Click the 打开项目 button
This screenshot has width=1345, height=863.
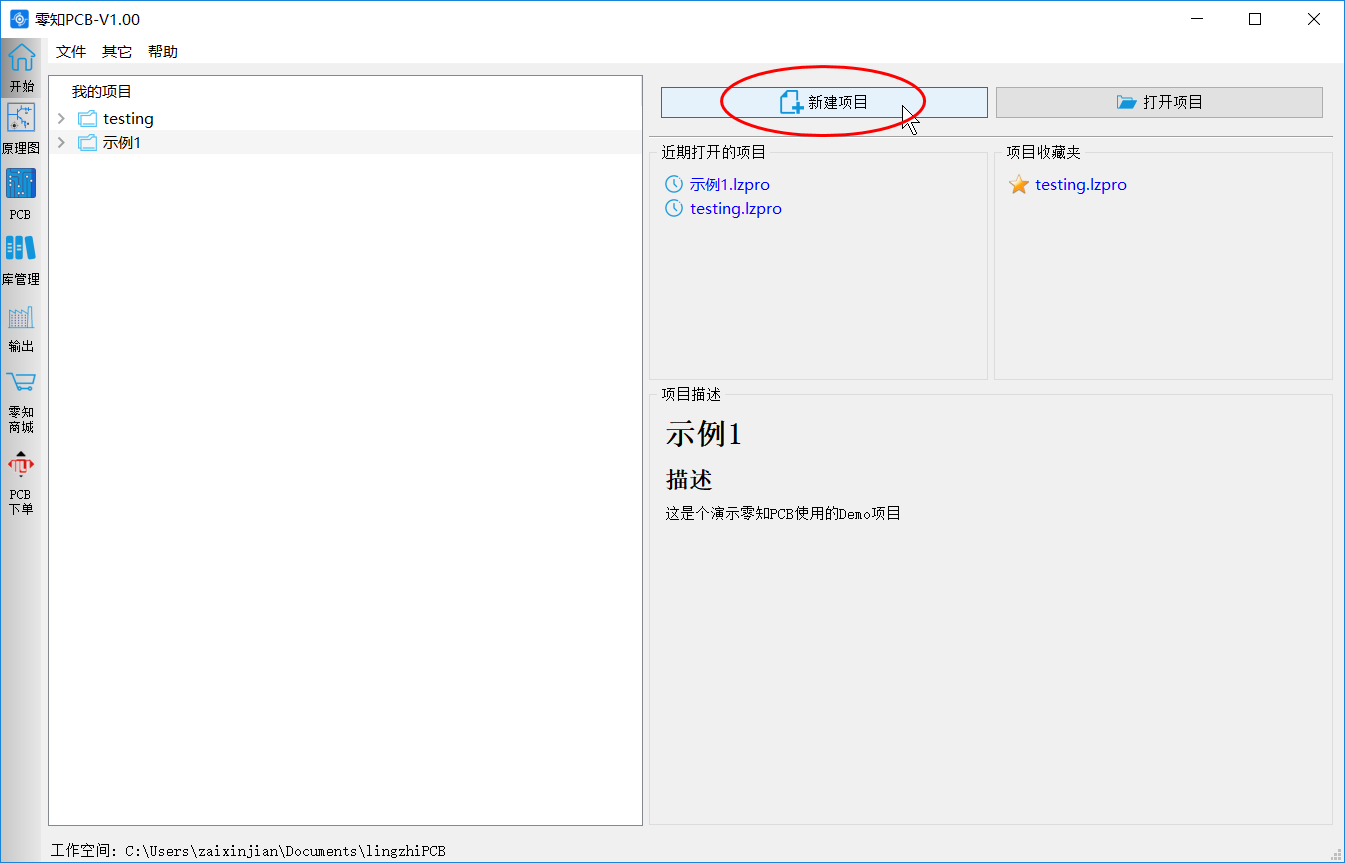point(1159,102)
